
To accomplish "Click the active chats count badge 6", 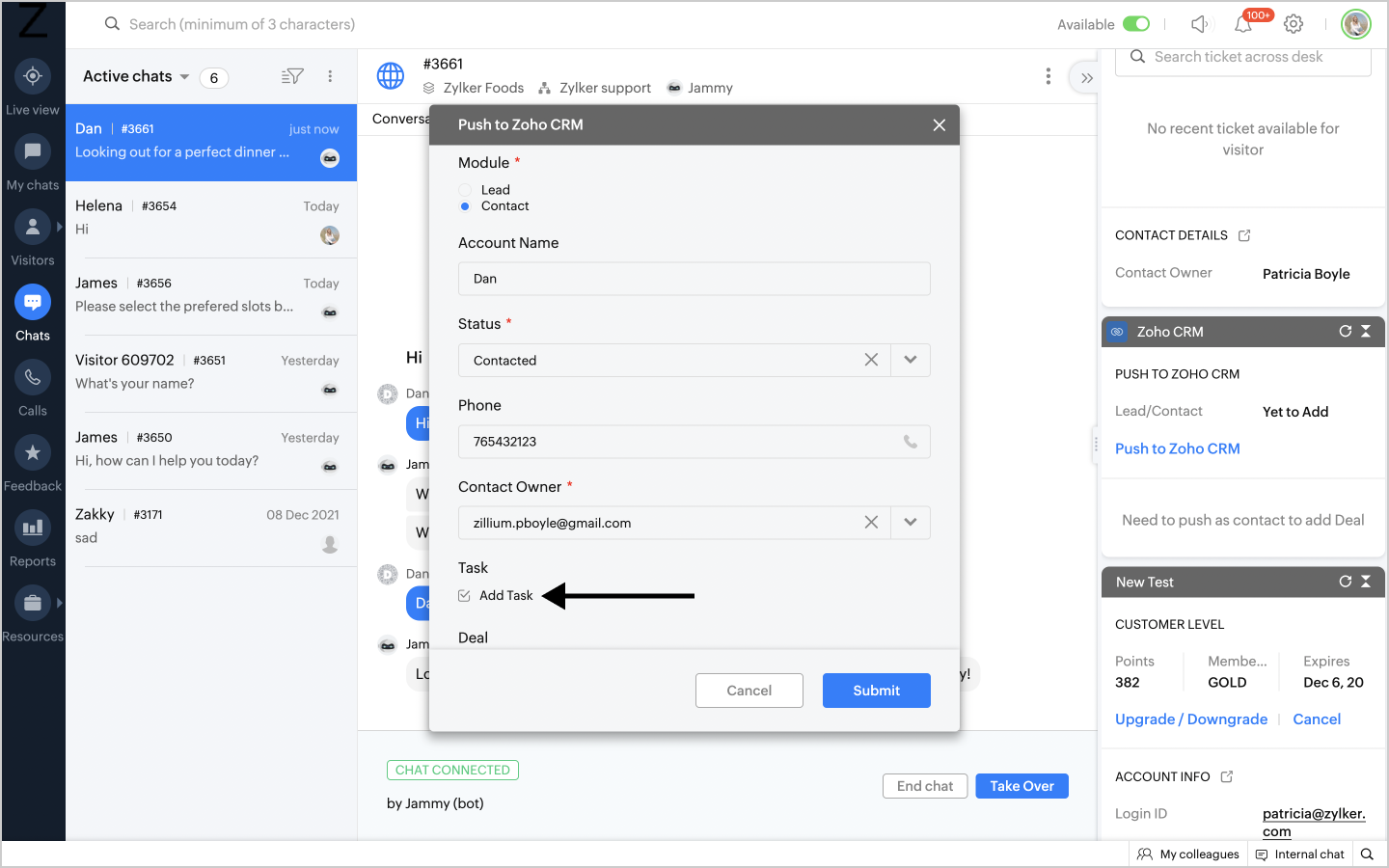I will (x=214, y=77).
